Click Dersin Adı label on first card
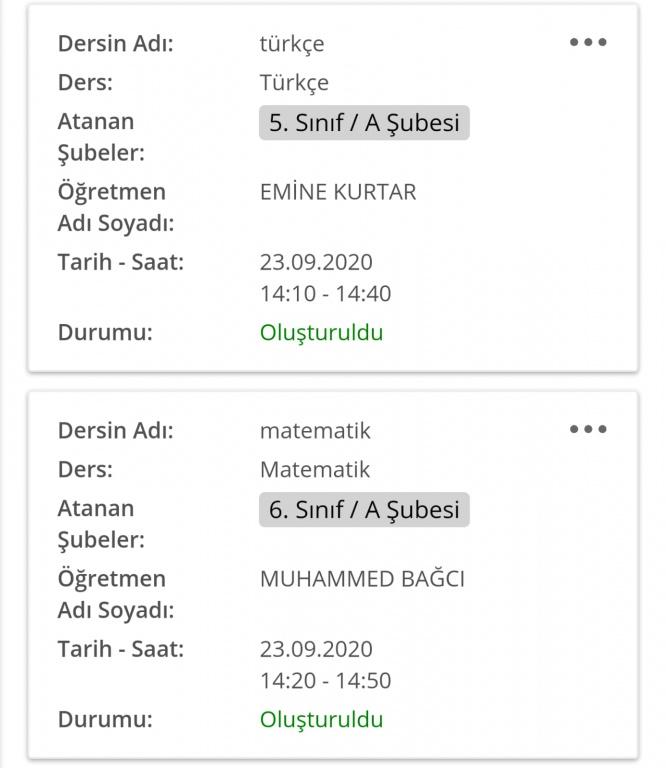Screen dimensions: 666x768 click(x=115, y=44)
